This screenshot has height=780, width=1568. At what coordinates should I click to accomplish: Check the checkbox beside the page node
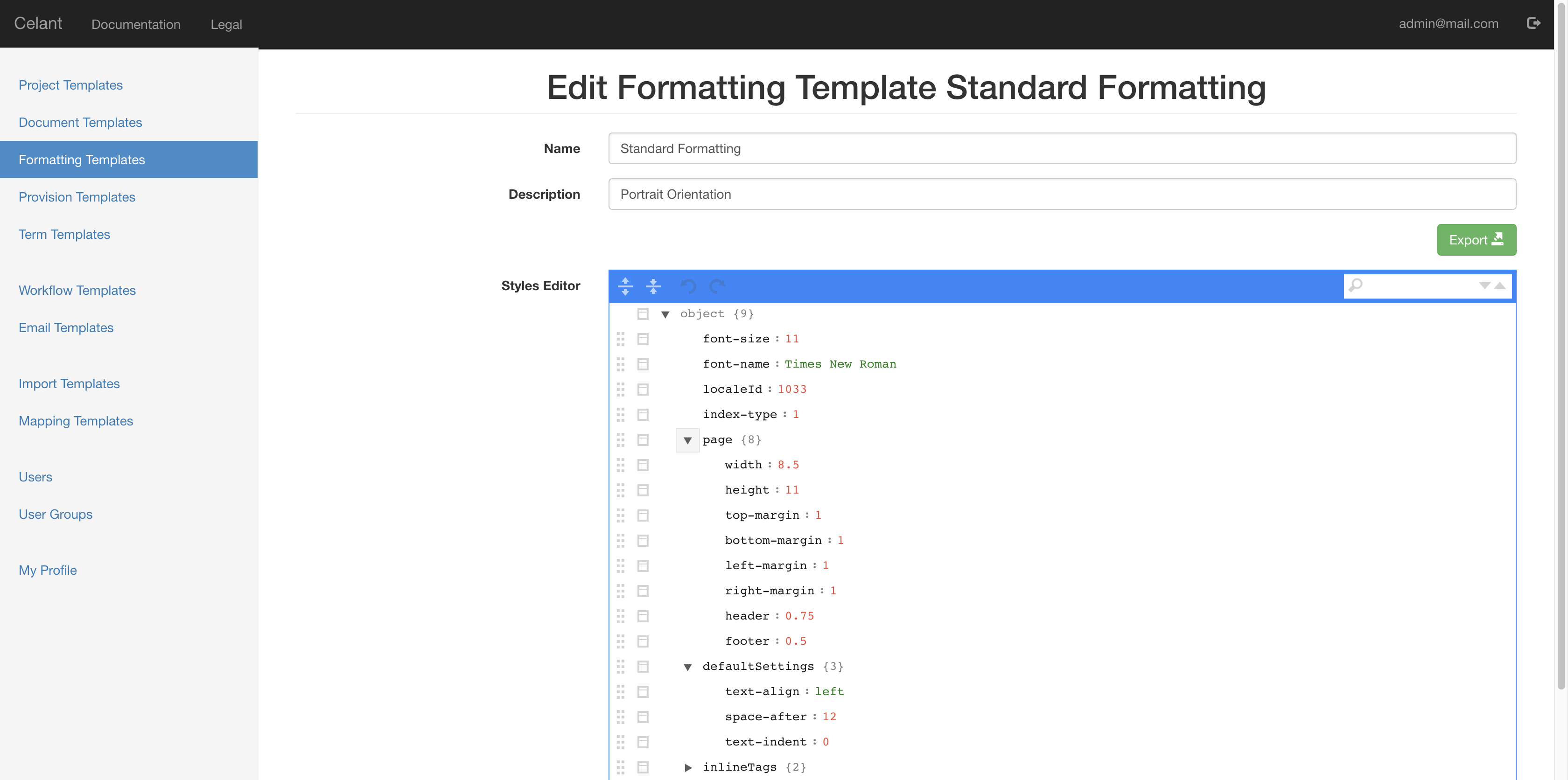click(x=644, y=439)
